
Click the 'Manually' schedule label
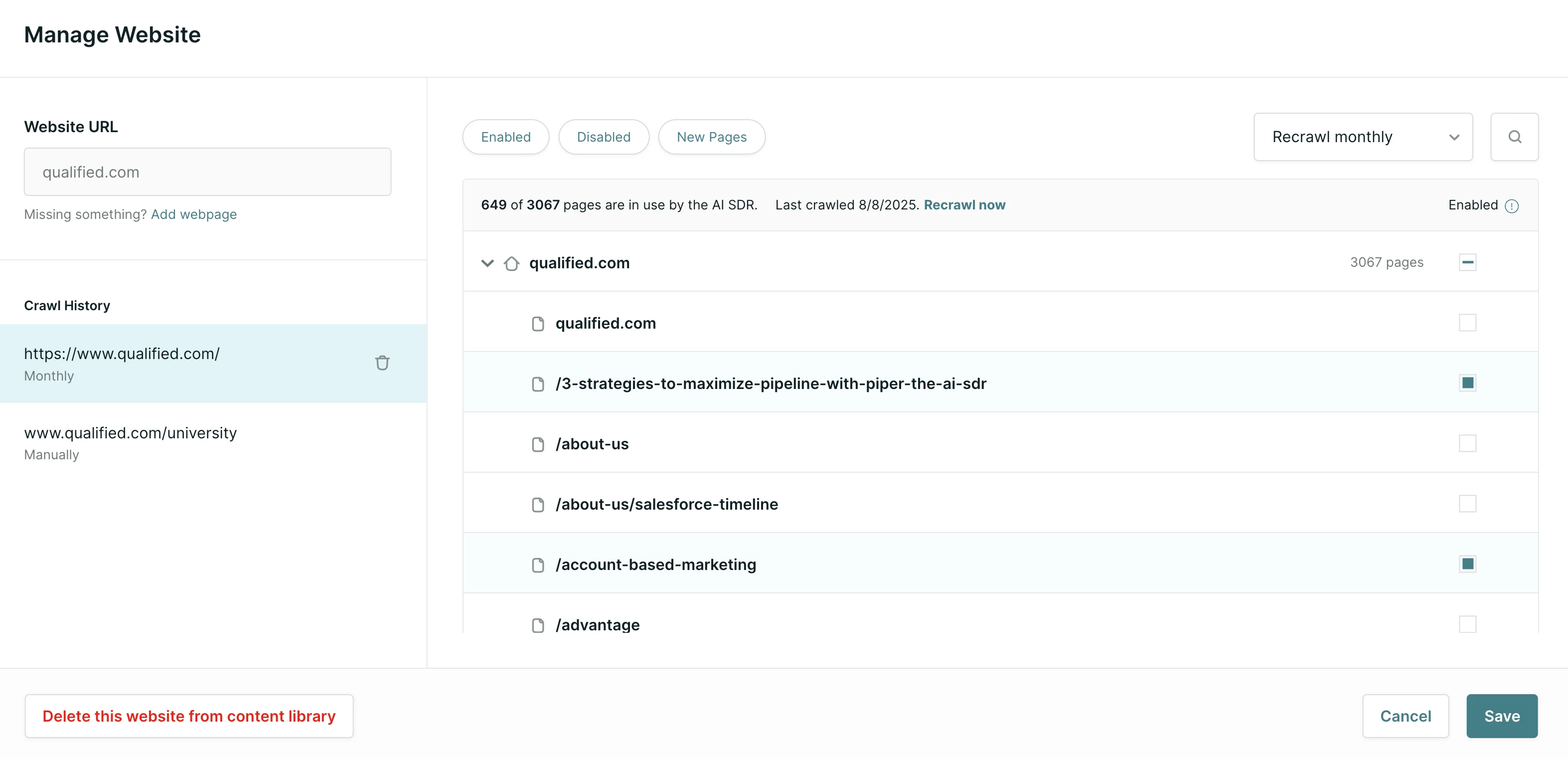(52, 455)
